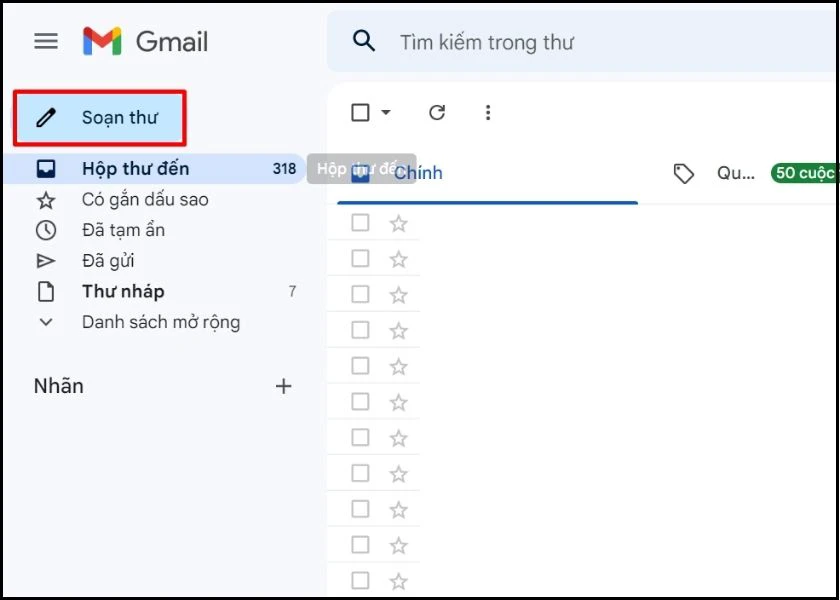This screenshot has width=840, height=600.
Task: Tick the checkbox of the second email row
Action: click(x=360, y=259)
